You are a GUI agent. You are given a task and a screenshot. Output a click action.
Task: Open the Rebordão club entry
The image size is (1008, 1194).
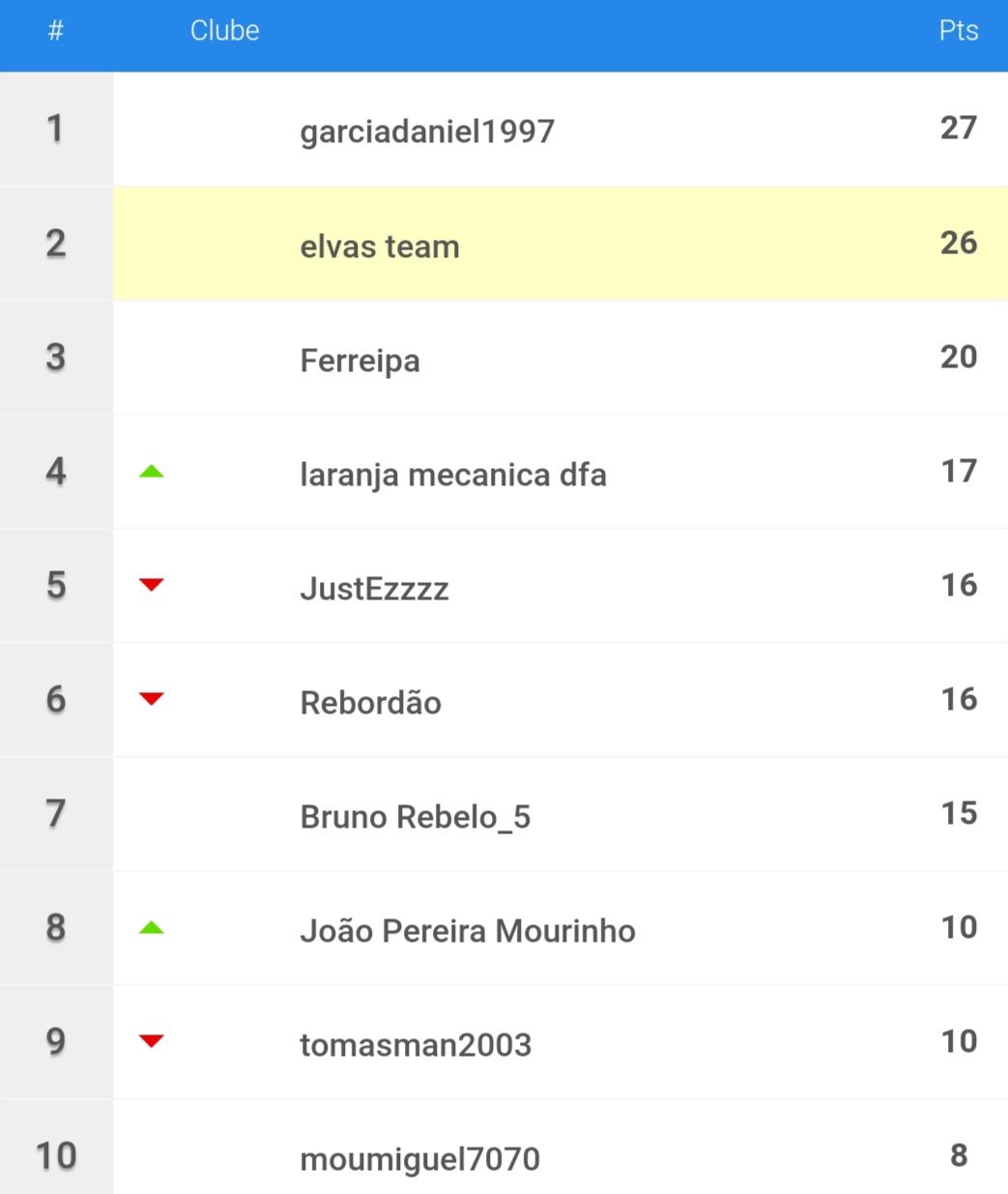pyautogui.click(x=370, y=703)
